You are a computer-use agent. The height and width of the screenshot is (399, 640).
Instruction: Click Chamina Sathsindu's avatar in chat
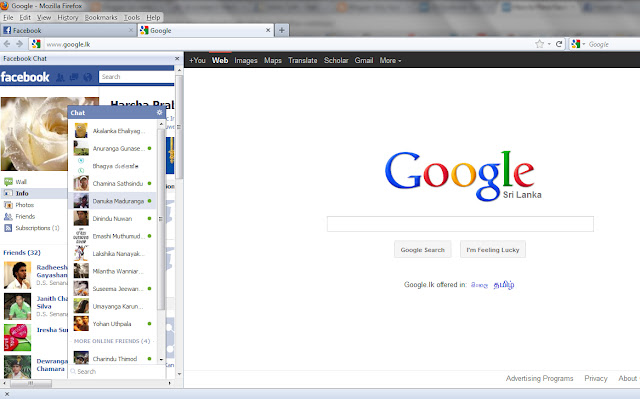click(x=81, y=183)
